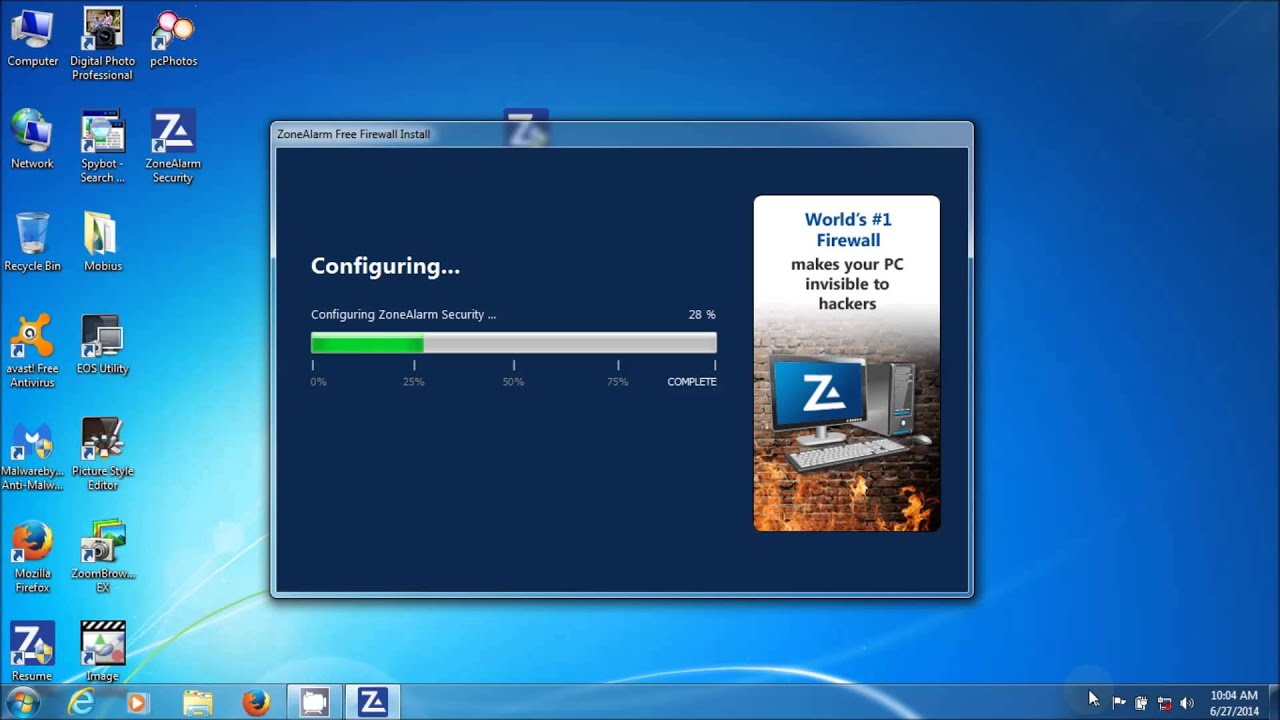The width and height of the screenshot is (1280, 720).
Task: Select the pcPhotos desktop shortcut
Action: [173, 36]
